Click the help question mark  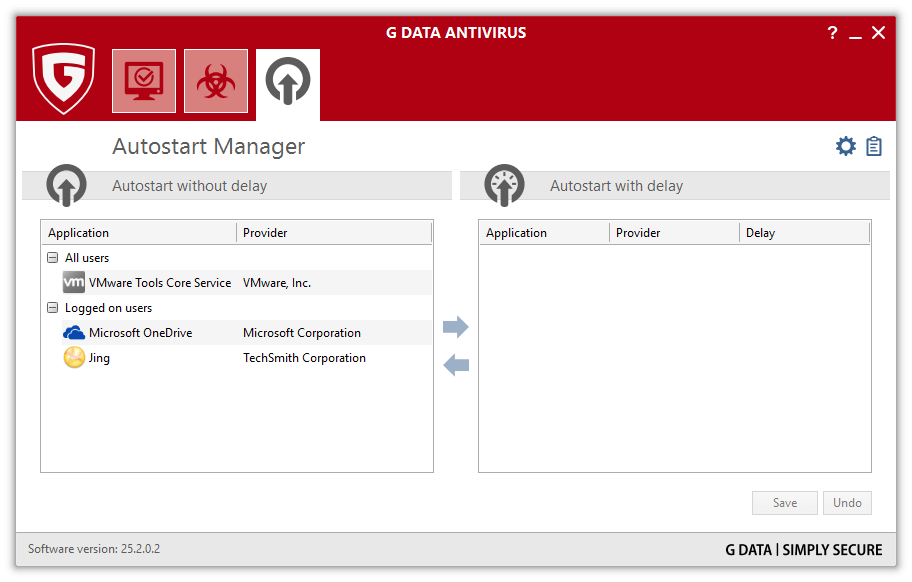(832, 33)
